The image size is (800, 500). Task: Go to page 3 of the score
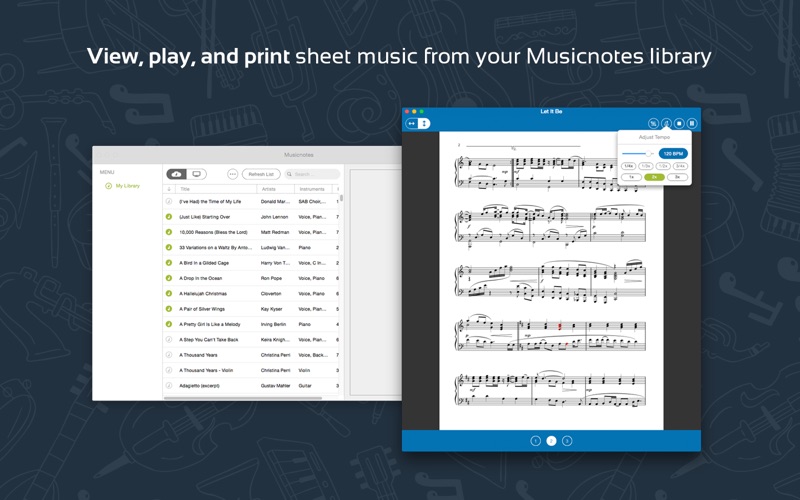click(567, 441)
